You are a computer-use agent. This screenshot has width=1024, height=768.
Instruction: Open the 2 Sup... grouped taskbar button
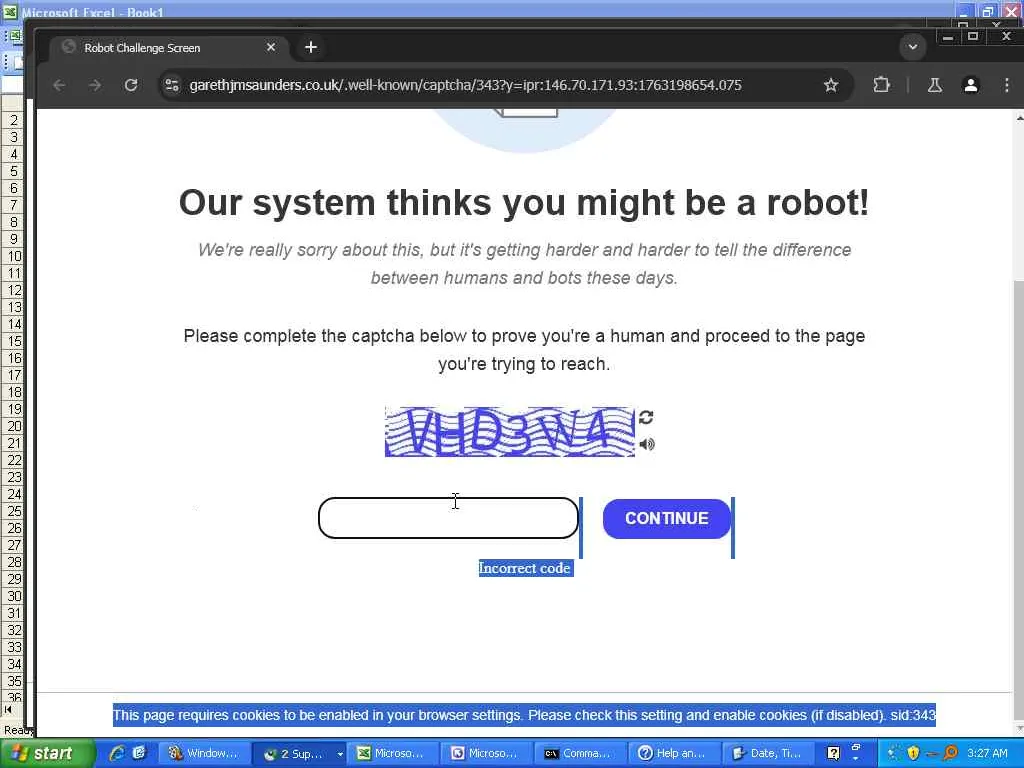coord(299,753)
